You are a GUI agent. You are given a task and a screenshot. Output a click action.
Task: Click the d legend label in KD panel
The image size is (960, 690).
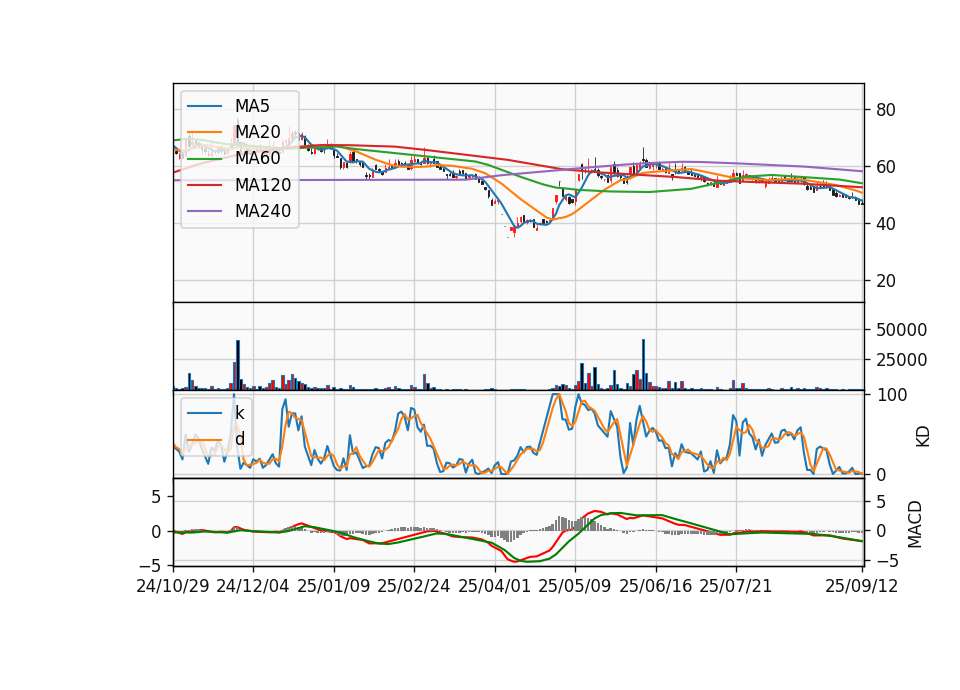(x=239, y=439)
